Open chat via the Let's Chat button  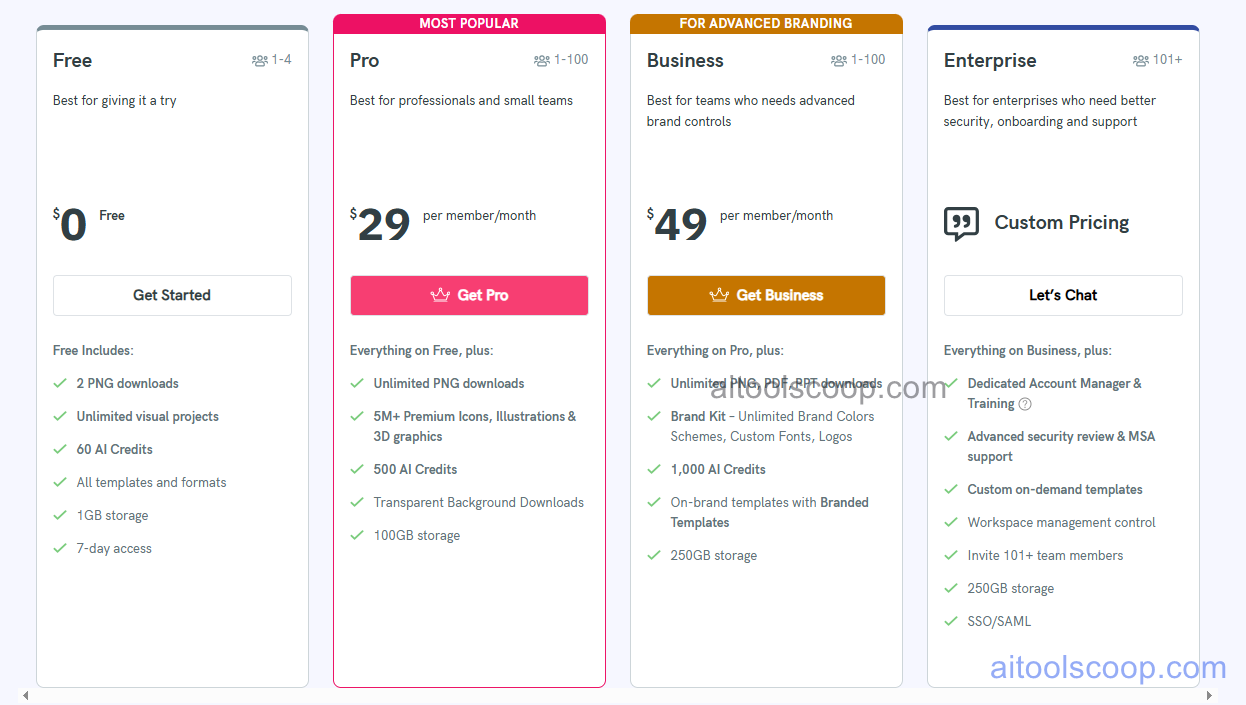1063,295
